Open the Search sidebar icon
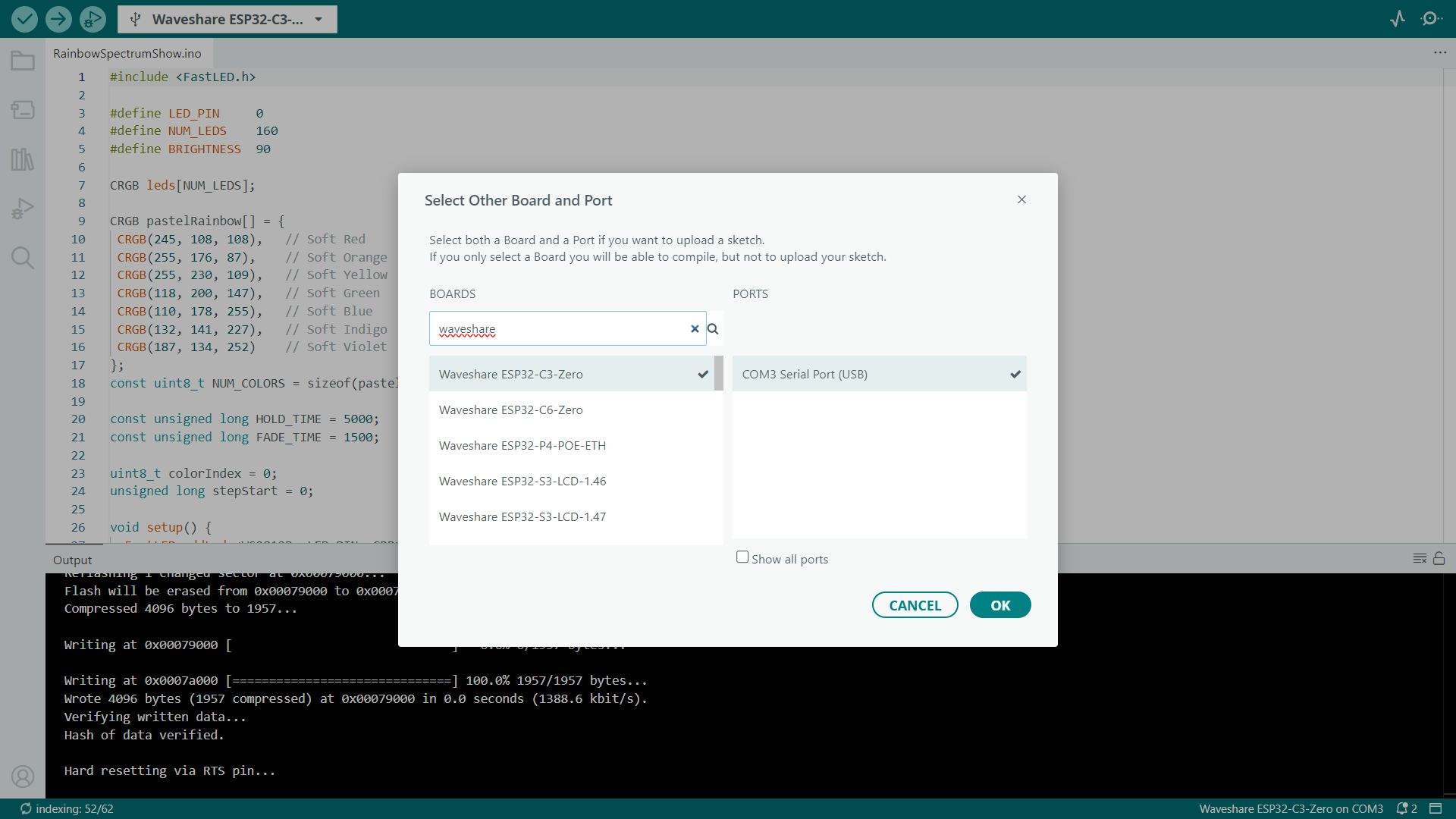This screenshot has height=819, width=1456. point(23,258)
